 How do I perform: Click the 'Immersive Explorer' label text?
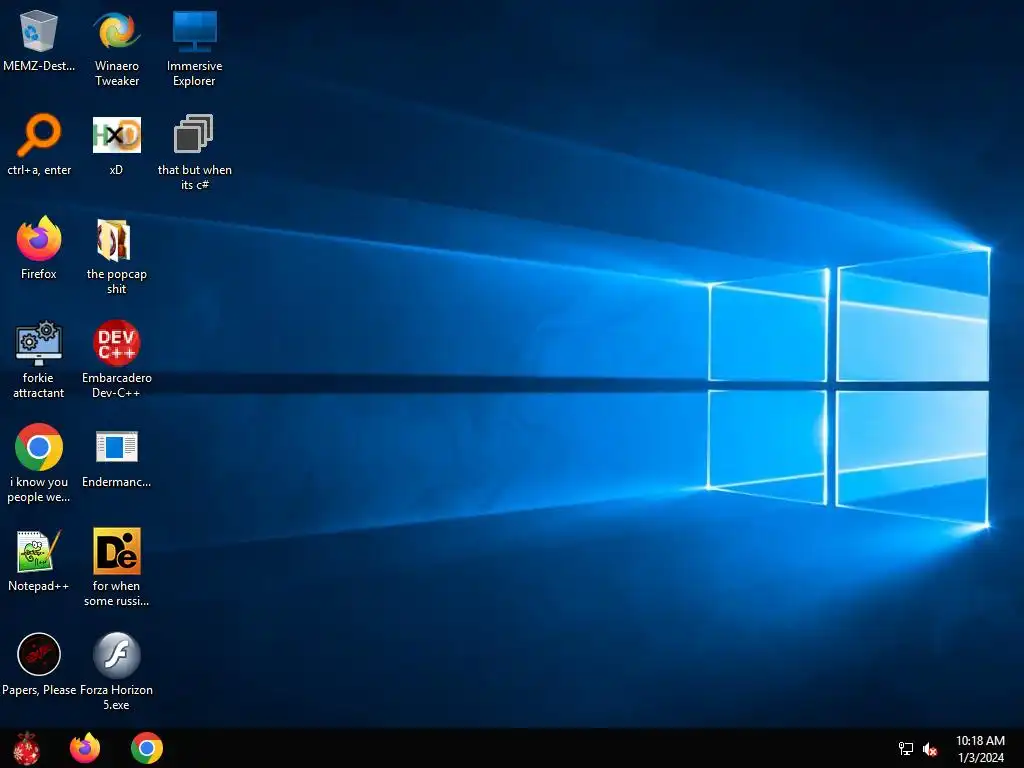[x=194, y=73]
